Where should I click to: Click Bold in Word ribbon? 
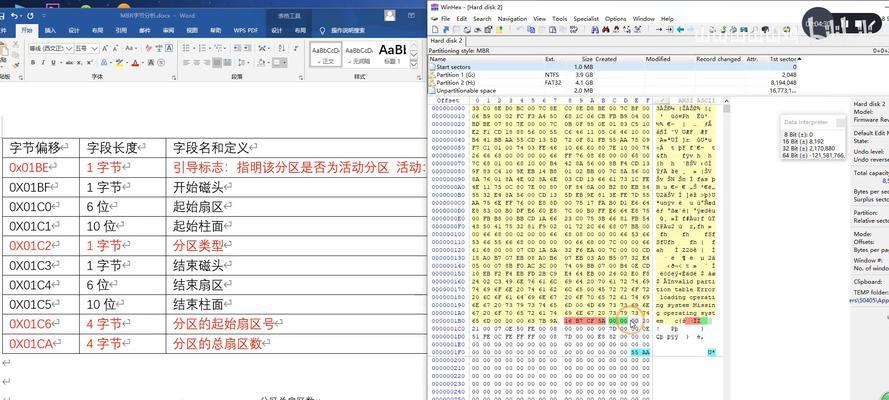(x=33, y=62)
